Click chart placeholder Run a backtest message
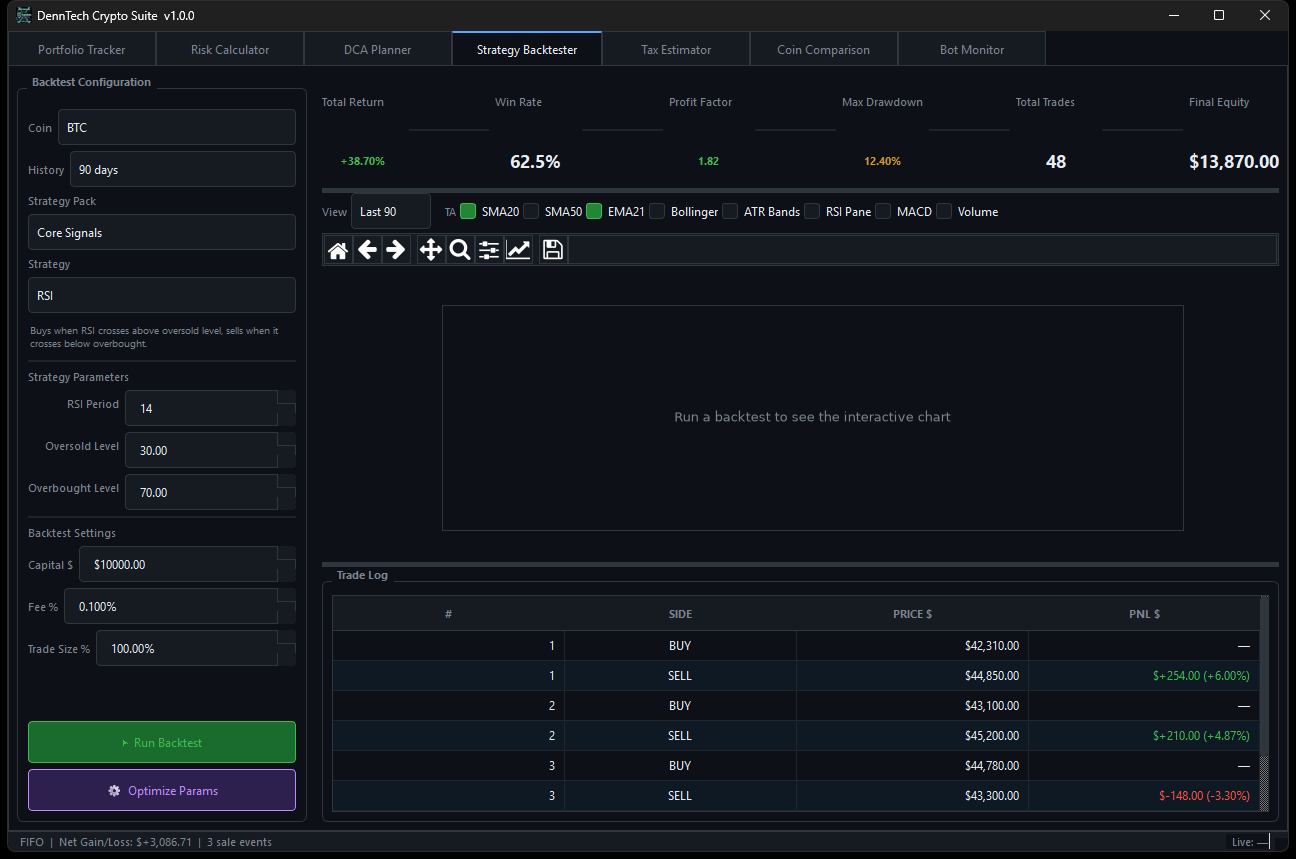Image resolution: width=1296 pixels, height=859 pixels. 812,416
